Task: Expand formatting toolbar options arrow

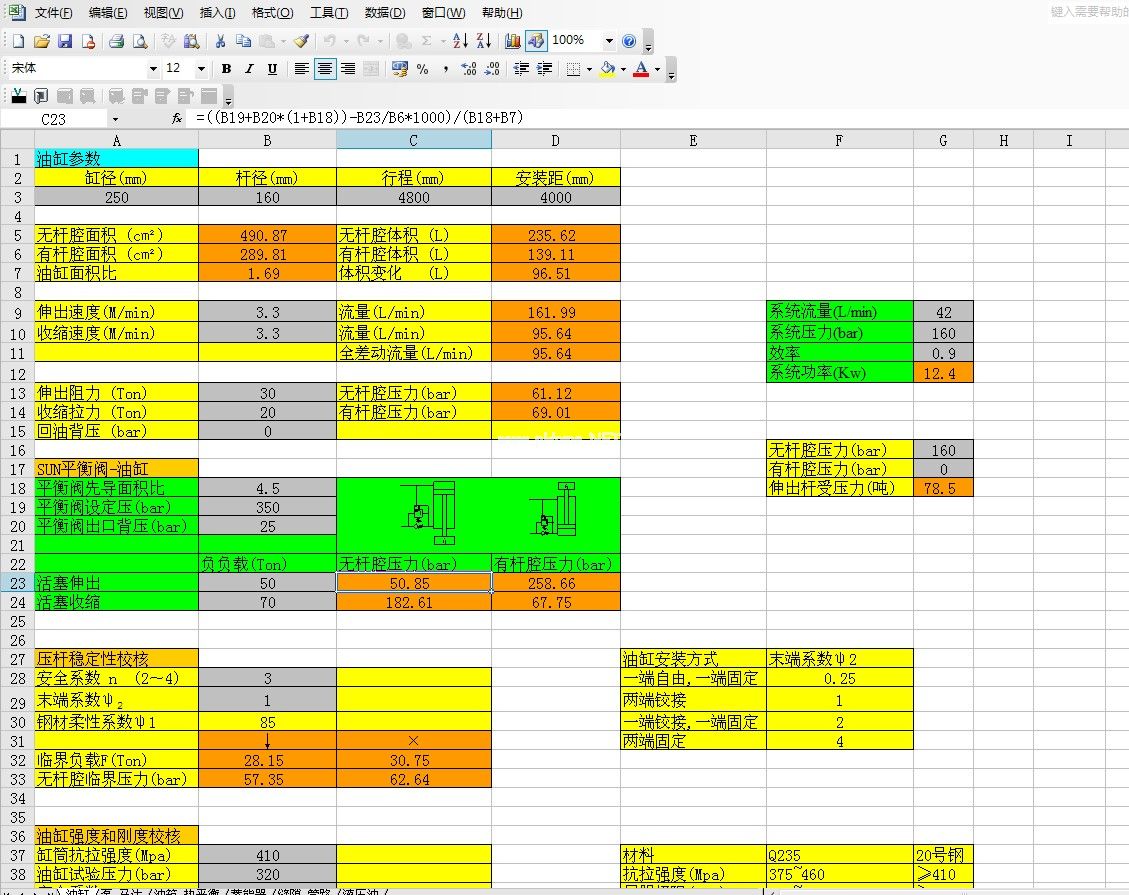Action: [x=671, y=70]
